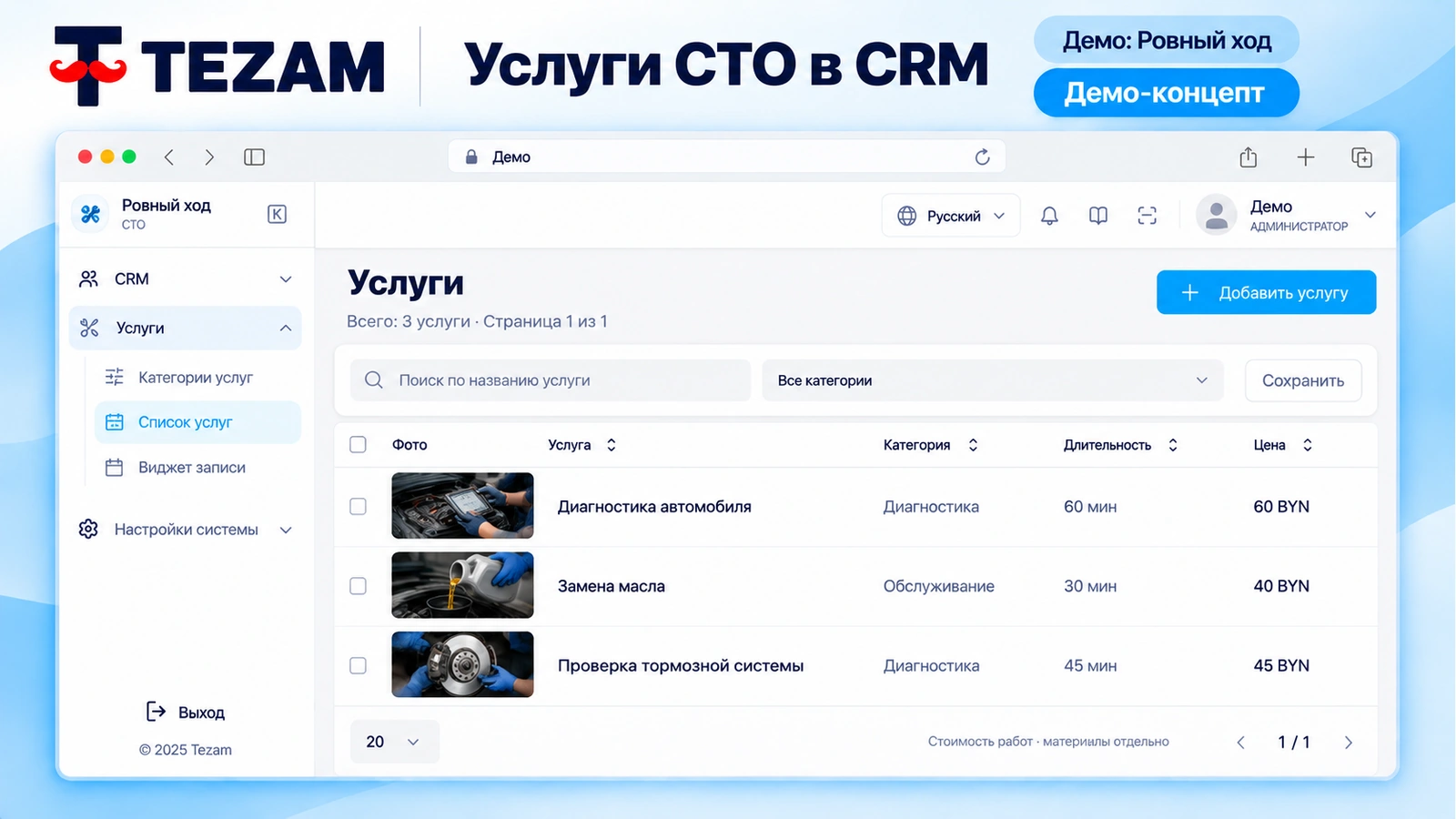
Task: Open the Диагностика автомобиля photo thumbnail
Action: (462, 506)
